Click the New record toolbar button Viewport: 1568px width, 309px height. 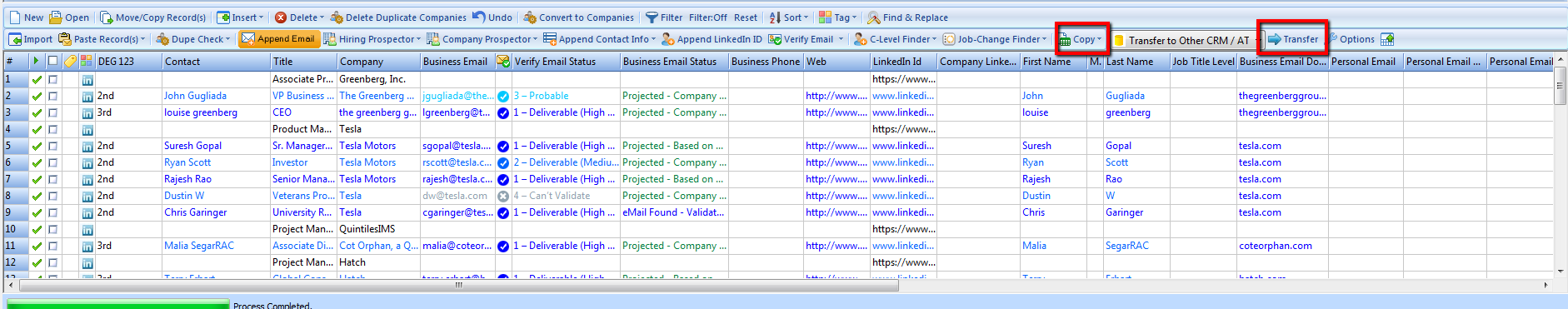[26, 17]
